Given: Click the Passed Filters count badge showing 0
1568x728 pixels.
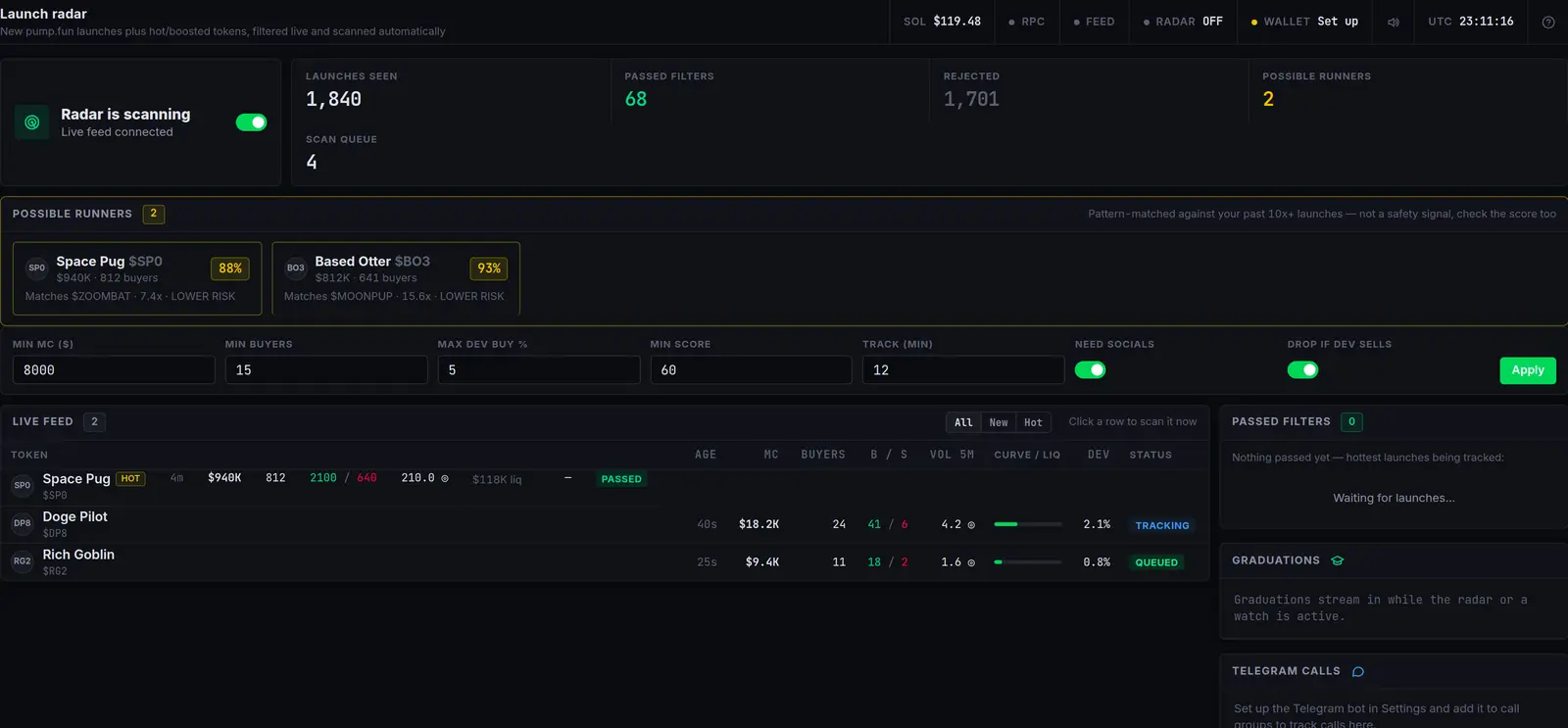Looking at the screenshot, I should coord(1351,422).
